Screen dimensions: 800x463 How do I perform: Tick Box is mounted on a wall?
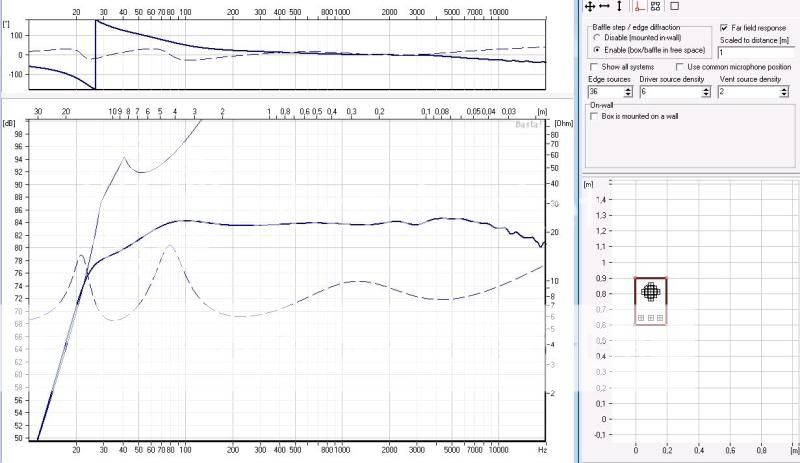click(594, 116)
